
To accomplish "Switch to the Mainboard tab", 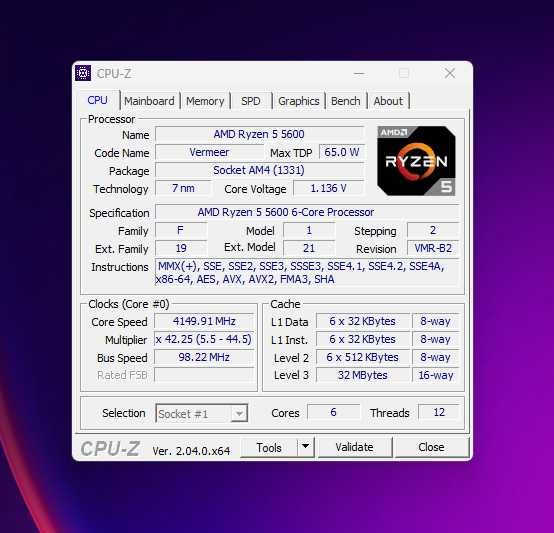I will [149, 101].
